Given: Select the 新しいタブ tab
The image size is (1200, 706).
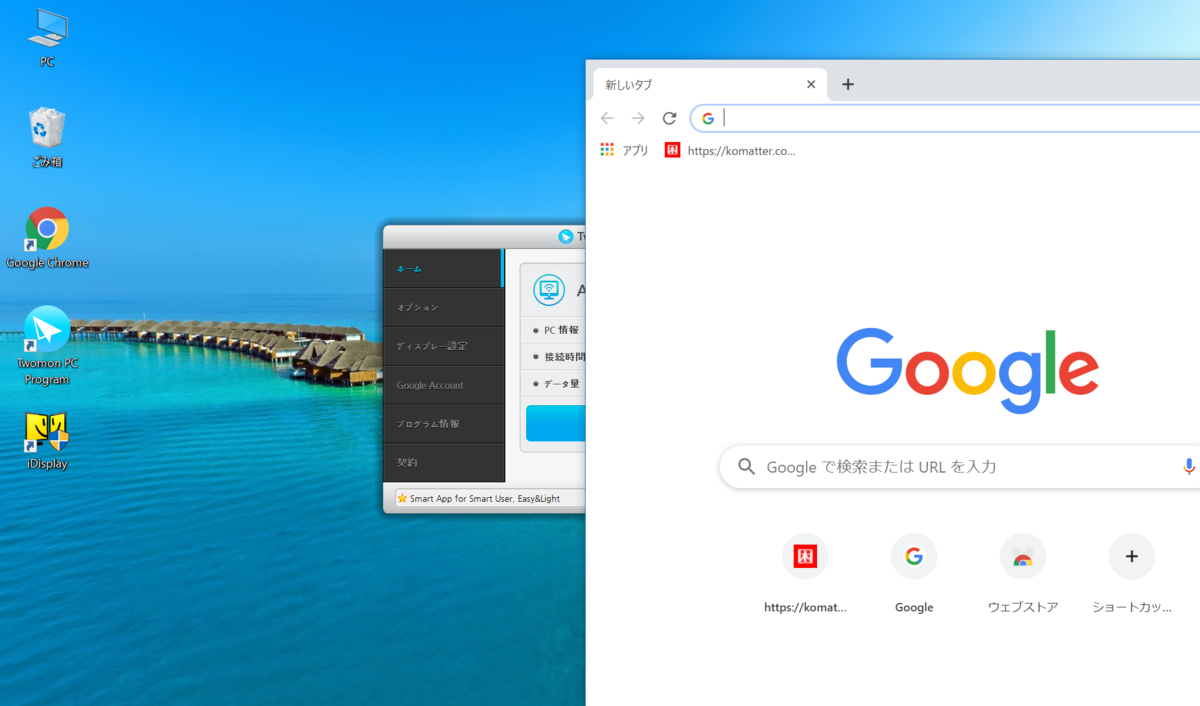Looking at the screenshot, I should 710,84.
